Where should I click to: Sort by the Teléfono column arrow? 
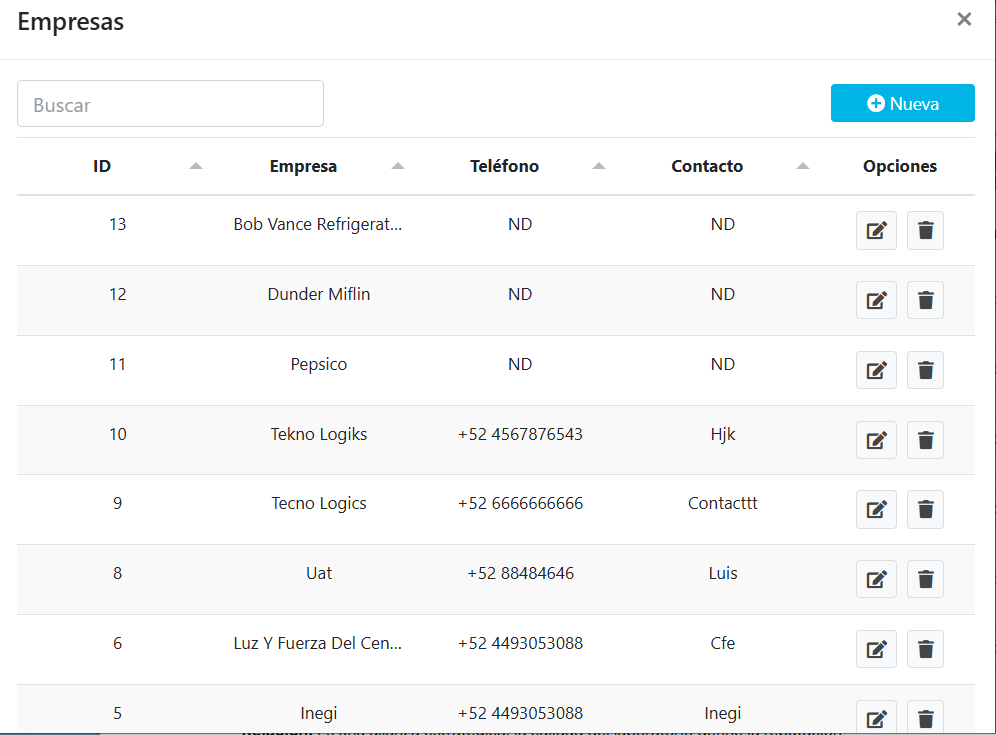coord(599,166)
